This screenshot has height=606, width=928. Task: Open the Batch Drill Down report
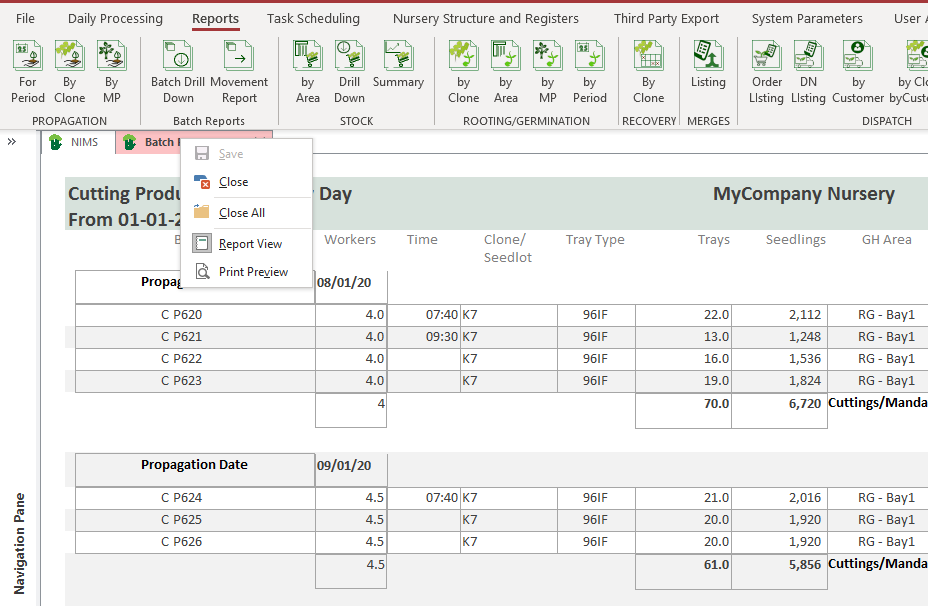coord(178,72)
